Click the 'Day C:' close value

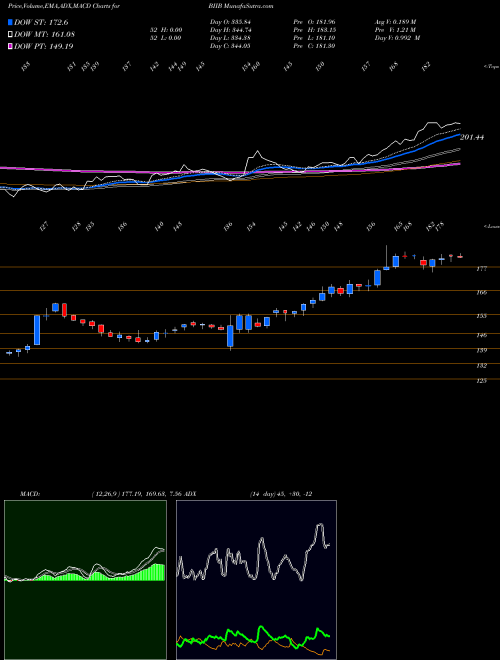(230, 46)
